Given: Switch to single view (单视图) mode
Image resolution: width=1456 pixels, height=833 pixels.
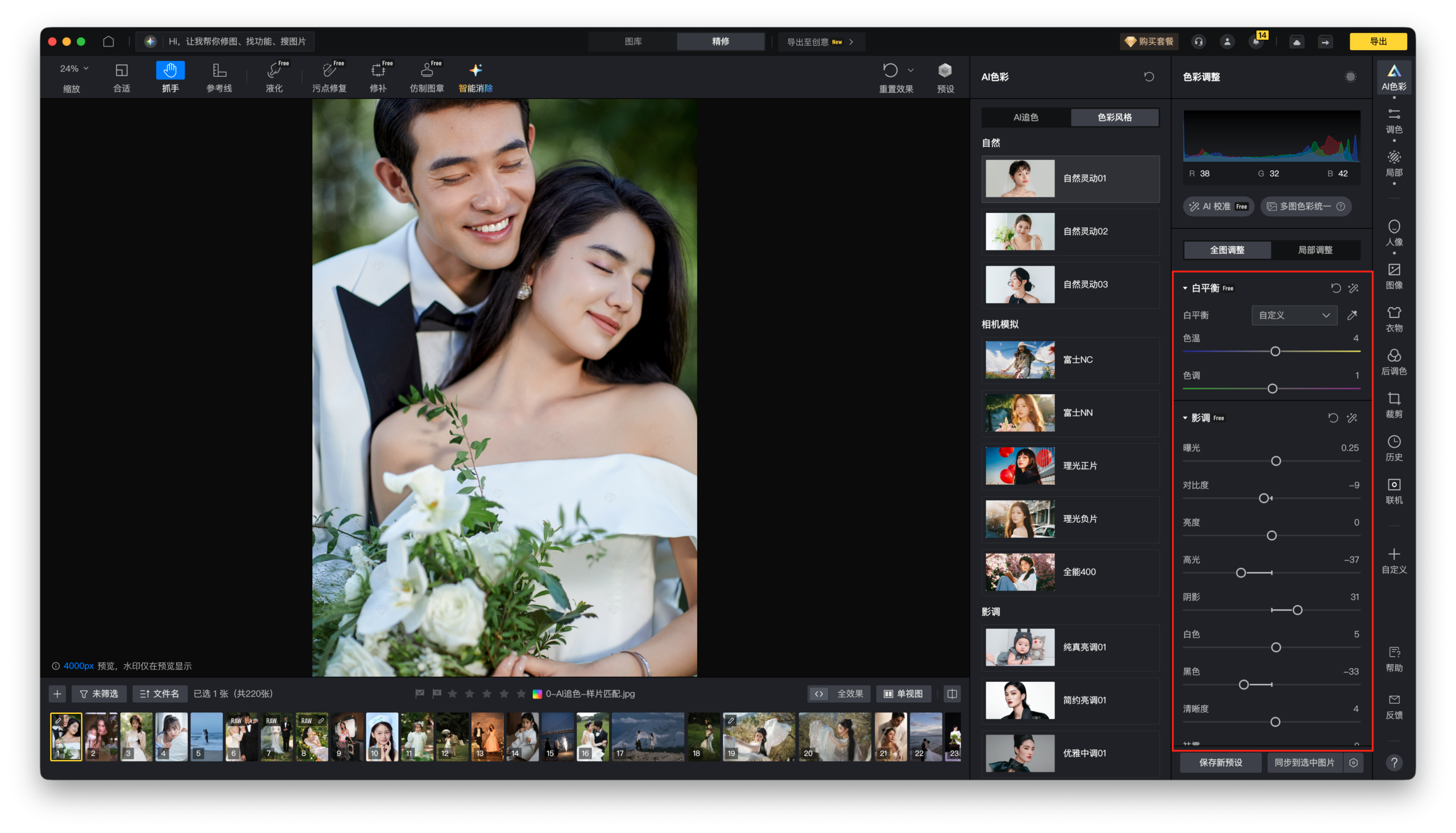Looking at the screenshot, I should (904, 694).
